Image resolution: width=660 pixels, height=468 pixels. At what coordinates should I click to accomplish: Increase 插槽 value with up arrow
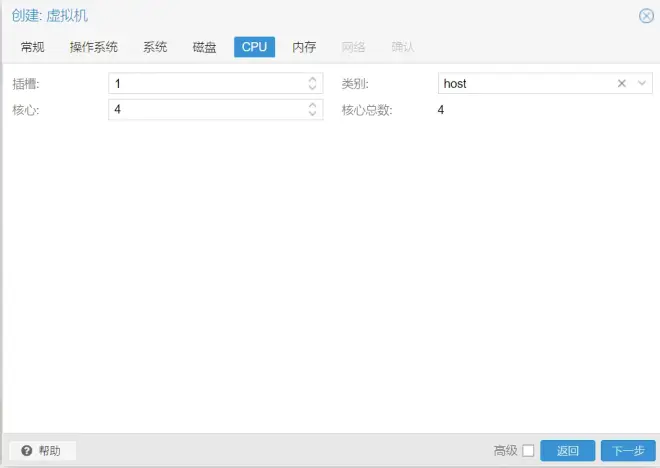[312, 79]
